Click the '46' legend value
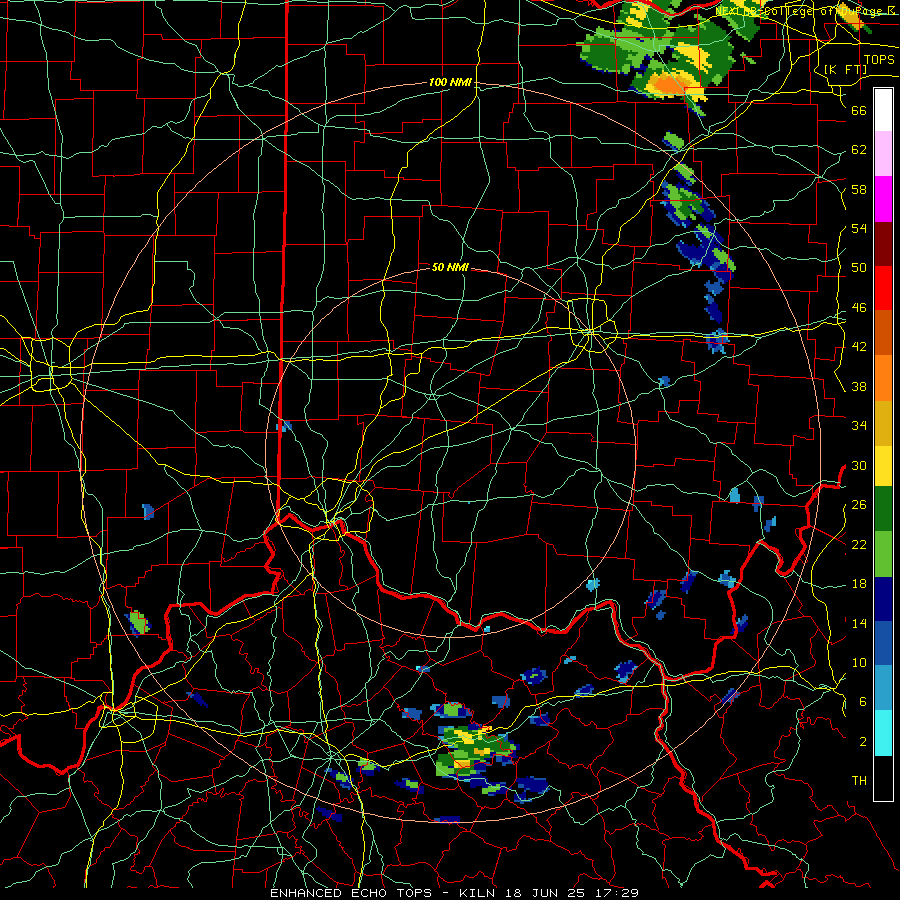The image size is (900, 900). [x=859, y=308]
